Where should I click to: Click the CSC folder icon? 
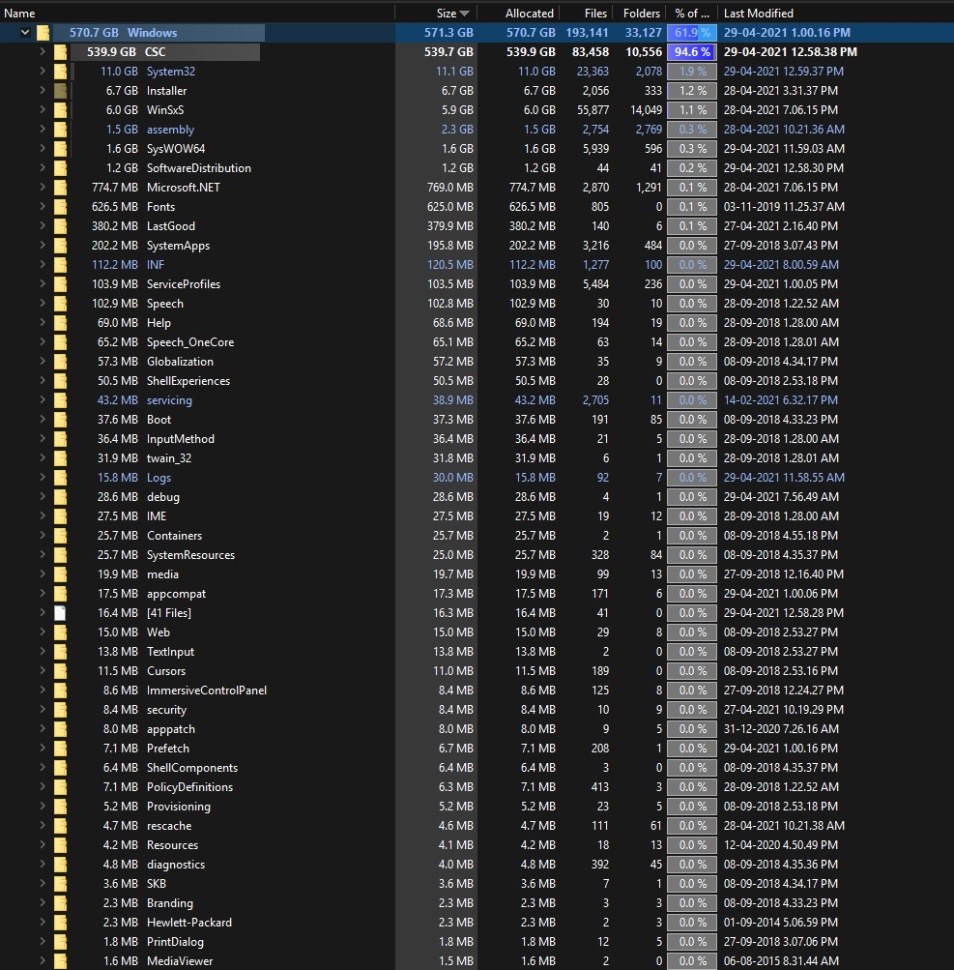click(60, 51)
